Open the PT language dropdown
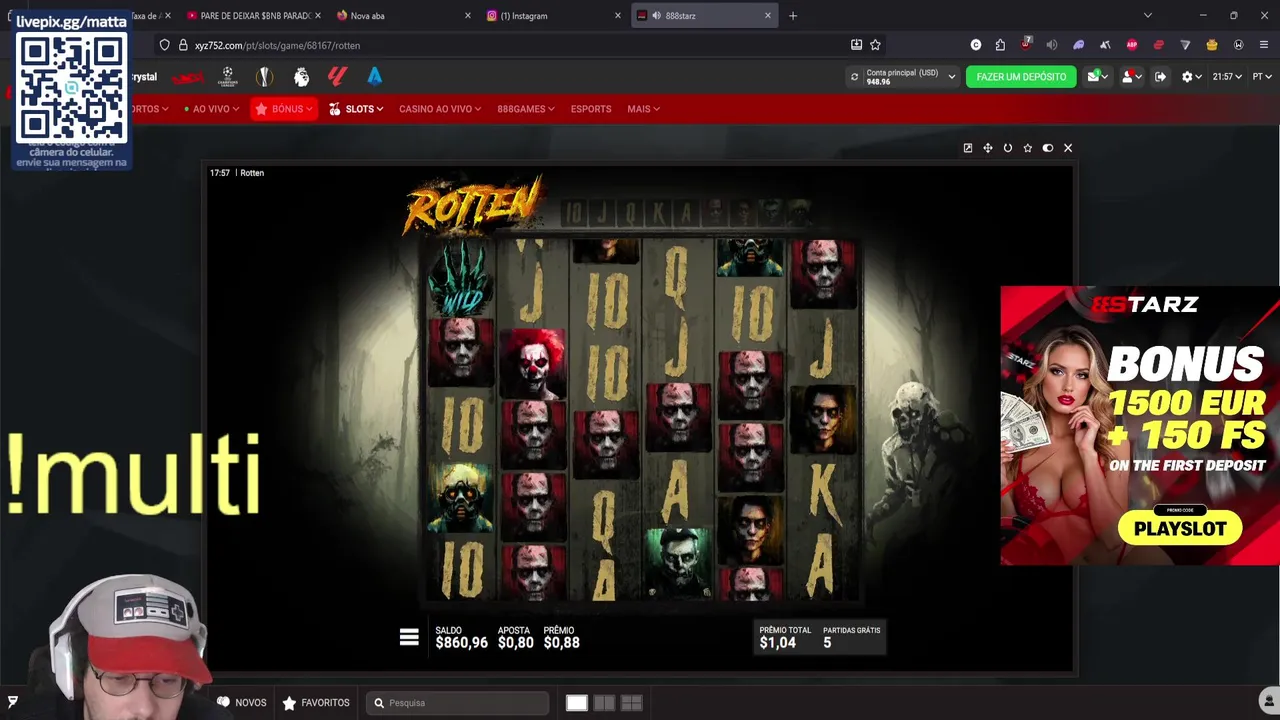1280x720 pixels. coord(1262,77)
